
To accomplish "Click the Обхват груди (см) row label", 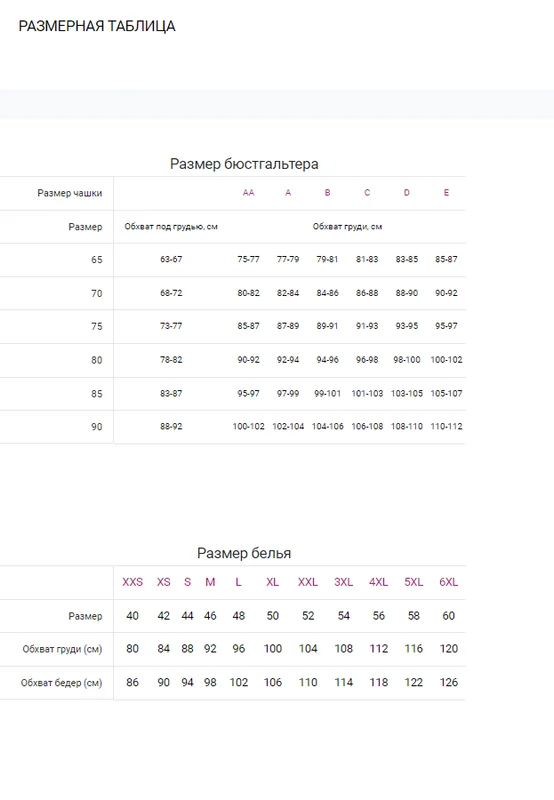I will coord(62,649).
